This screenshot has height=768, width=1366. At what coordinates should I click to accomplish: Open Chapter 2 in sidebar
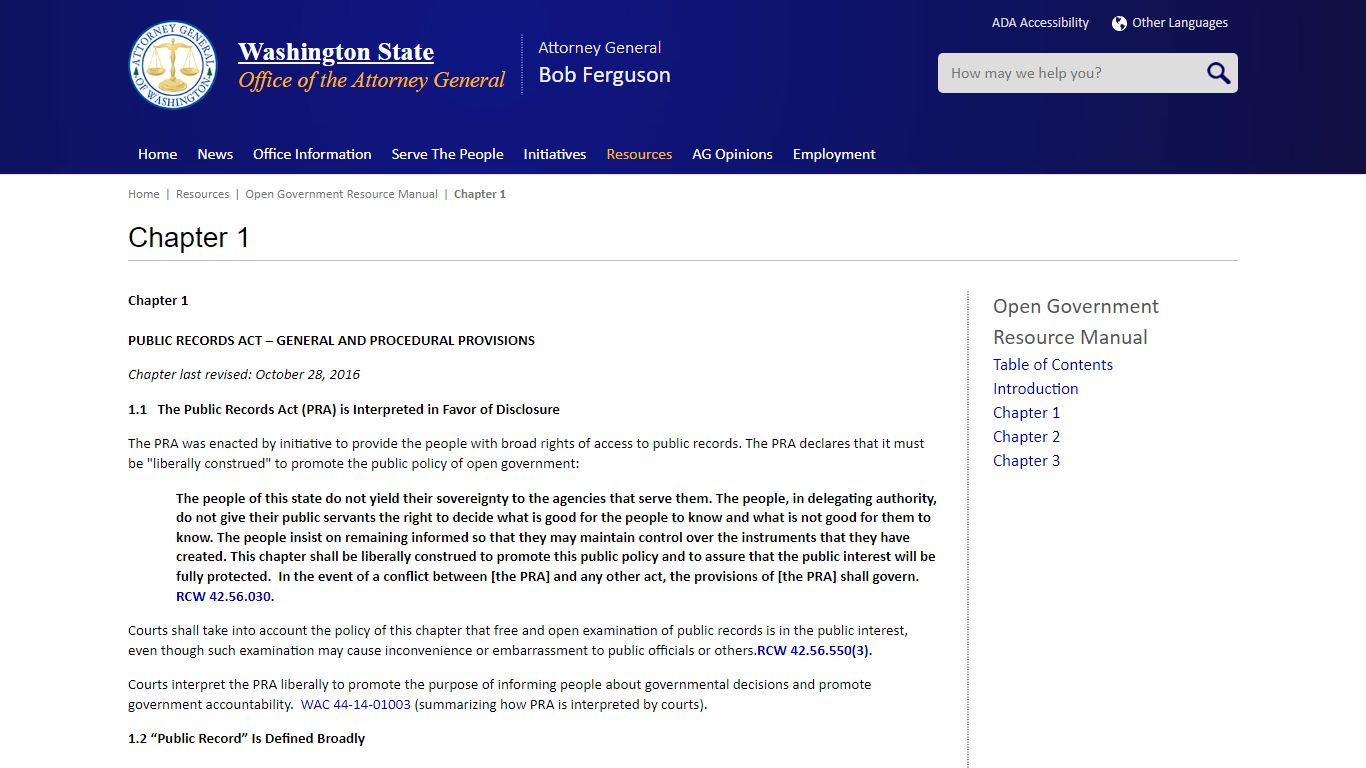coord(1026,437)
